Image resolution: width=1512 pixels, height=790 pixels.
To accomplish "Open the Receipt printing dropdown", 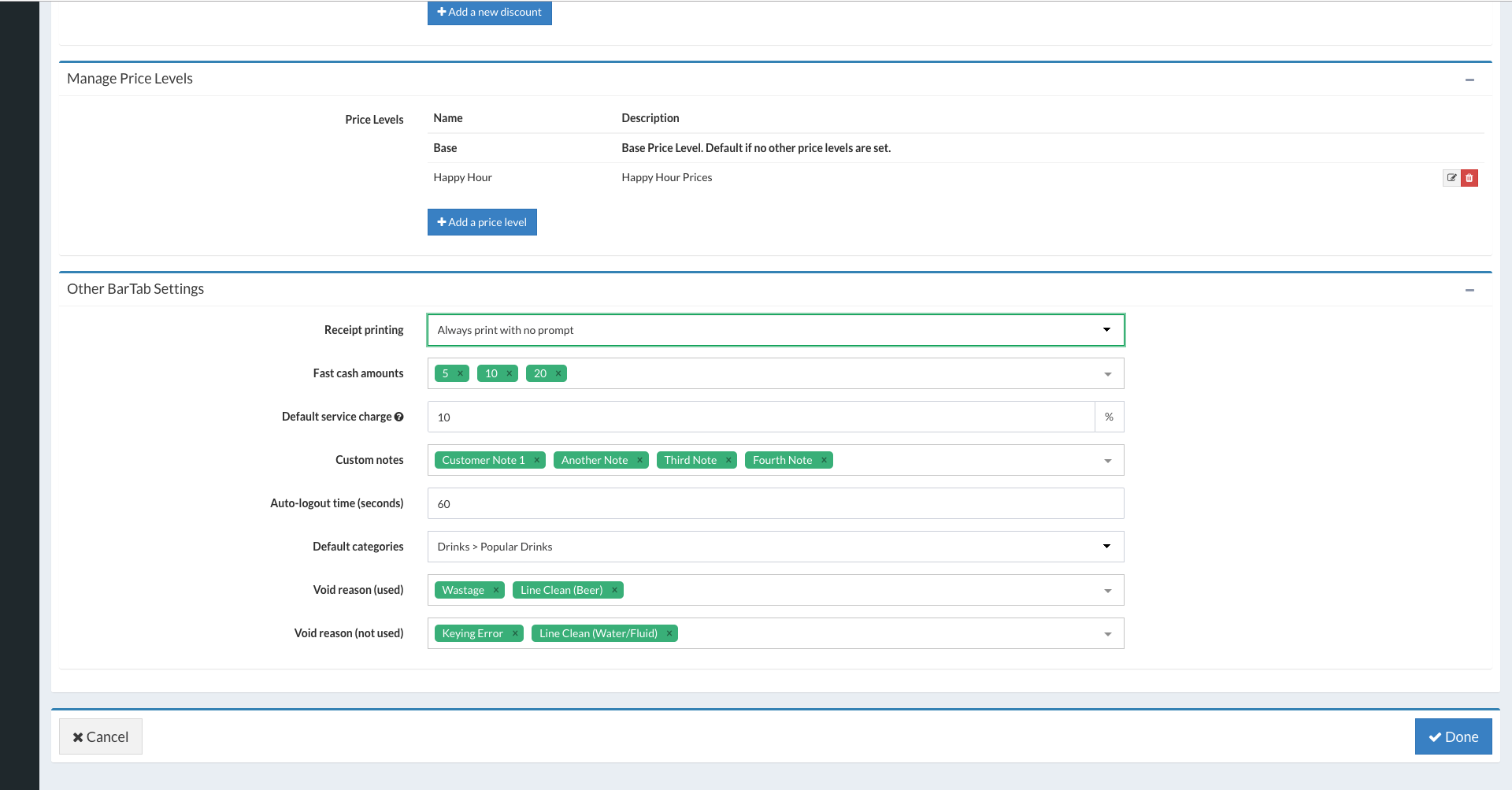I will [776, 330].
